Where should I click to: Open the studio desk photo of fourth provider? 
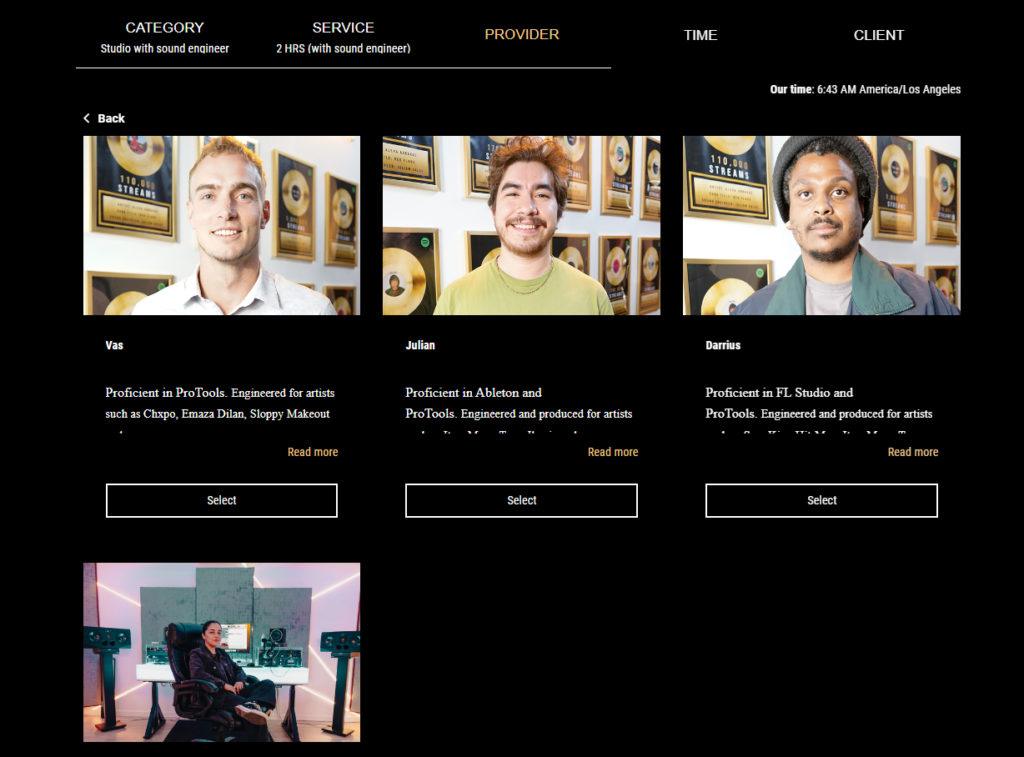pyautogui.click(x=221, y=652)
